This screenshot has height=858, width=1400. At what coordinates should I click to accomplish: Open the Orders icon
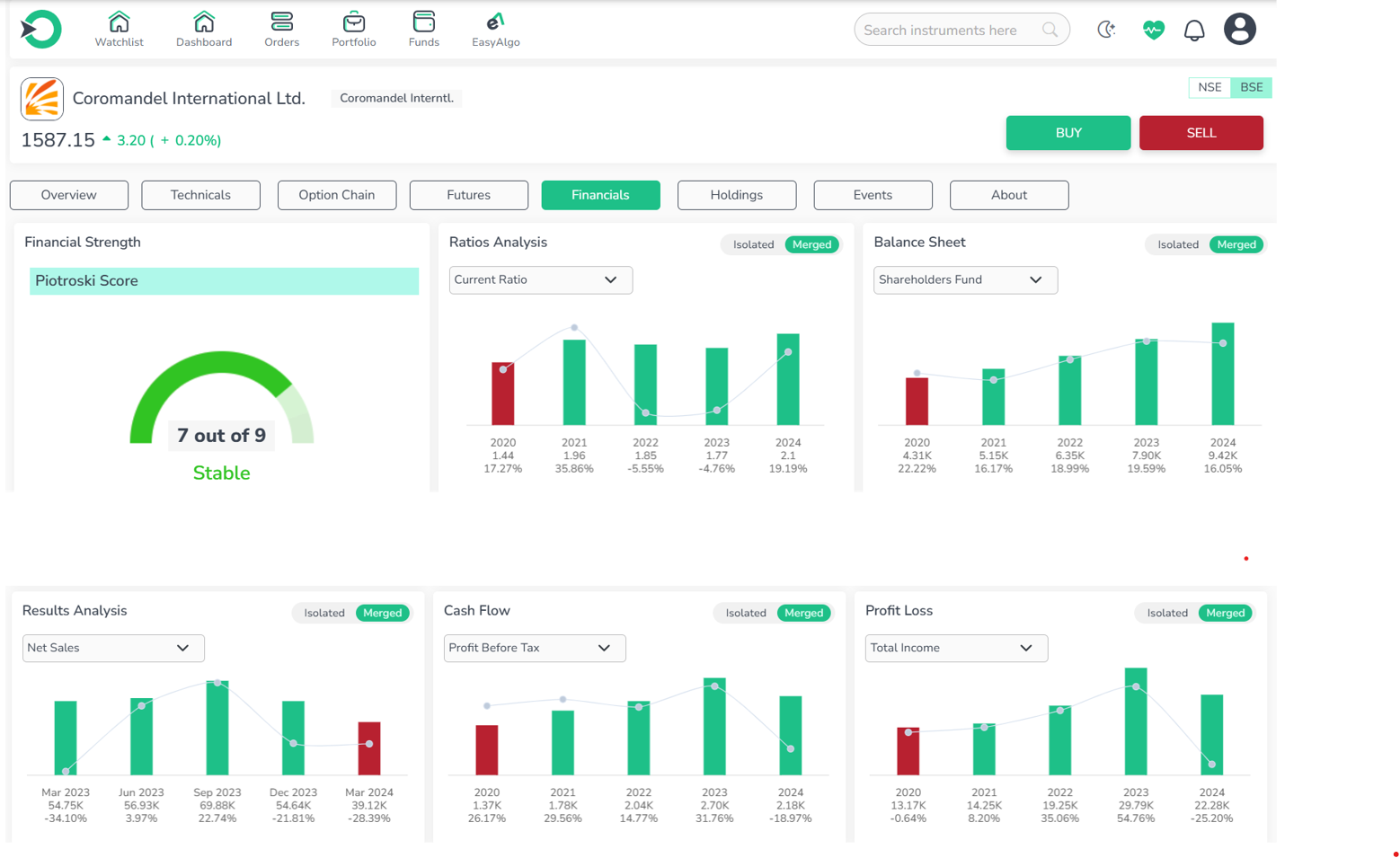[x=281, y=22]
